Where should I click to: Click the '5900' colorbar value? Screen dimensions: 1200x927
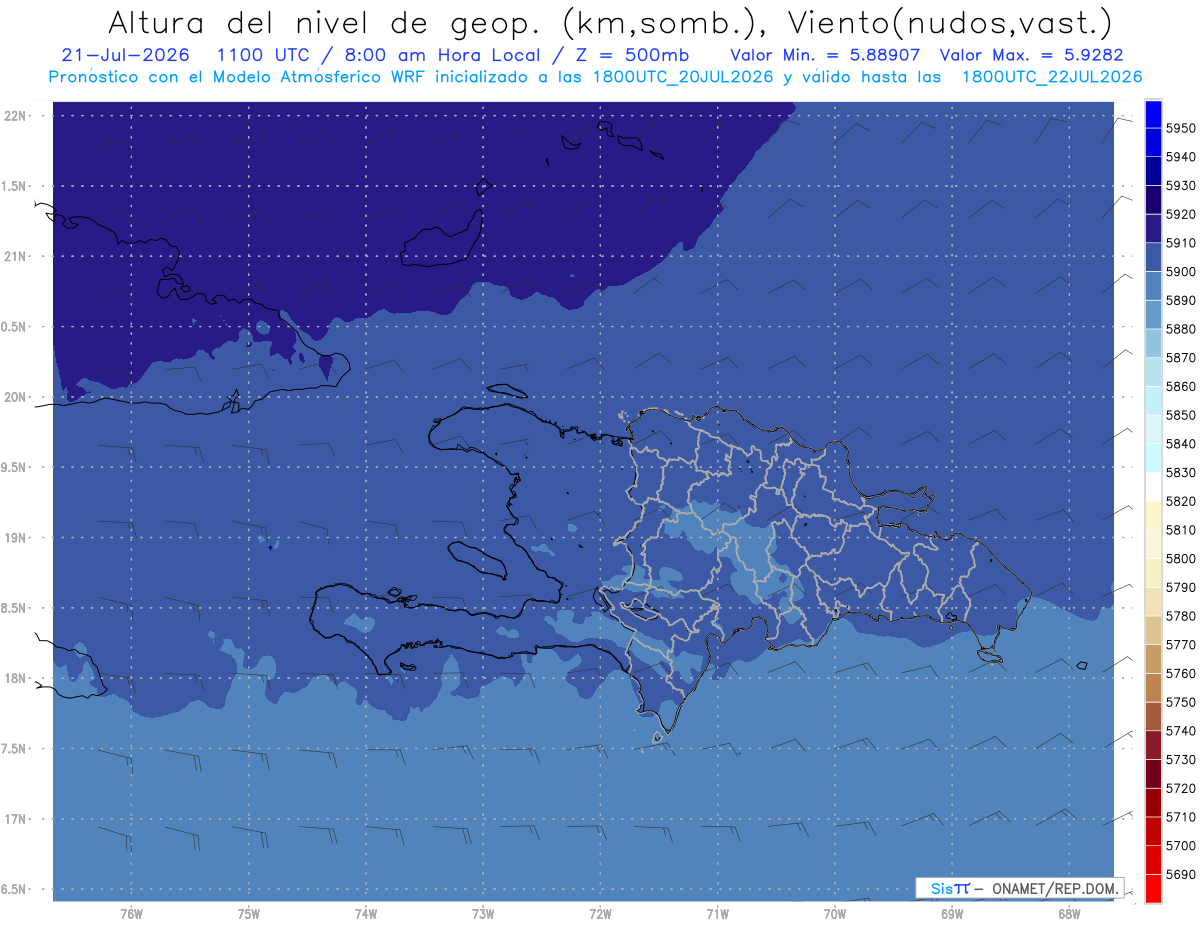pos(1180,271)
